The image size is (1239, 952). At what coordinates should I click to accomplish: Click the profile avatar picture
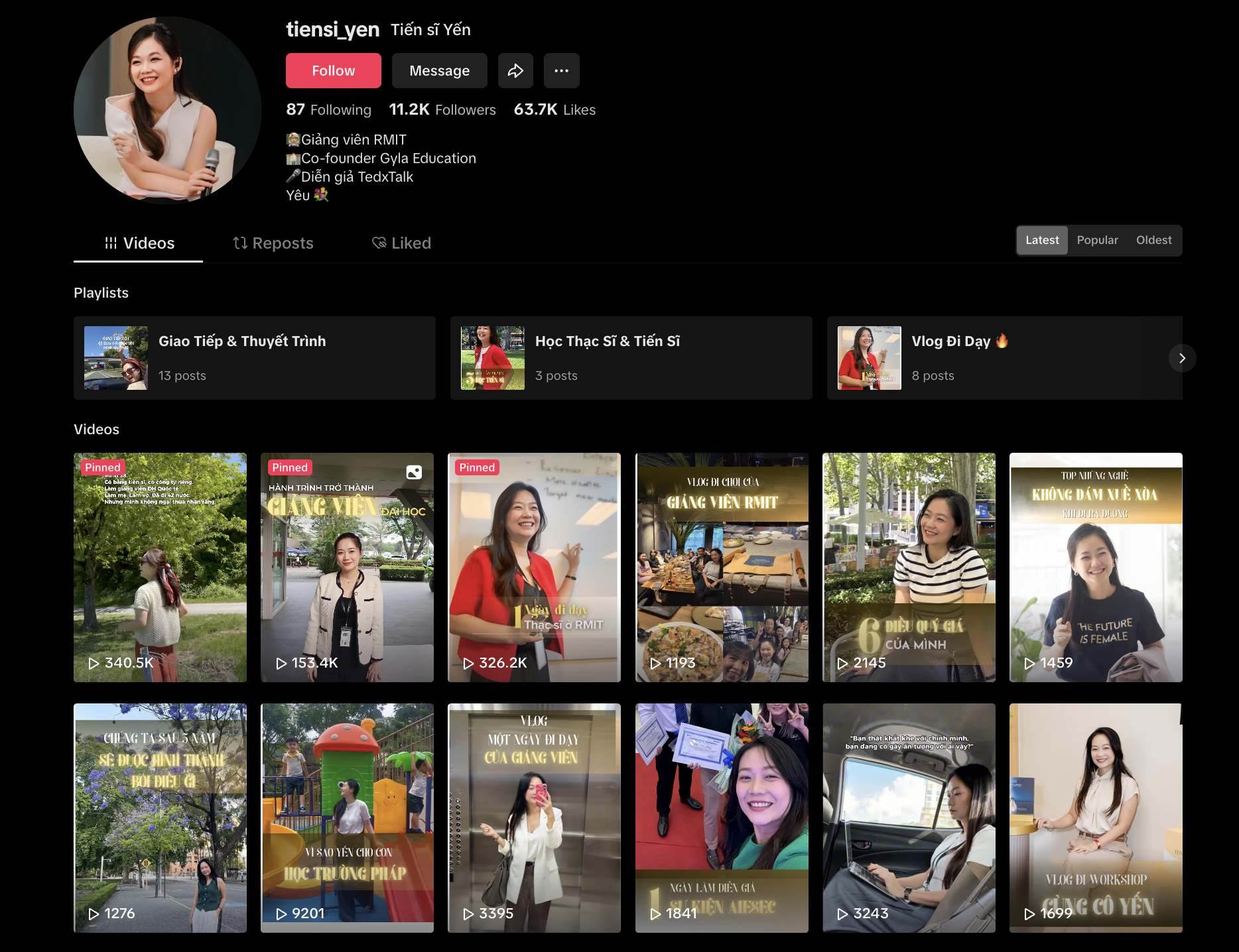167,110
